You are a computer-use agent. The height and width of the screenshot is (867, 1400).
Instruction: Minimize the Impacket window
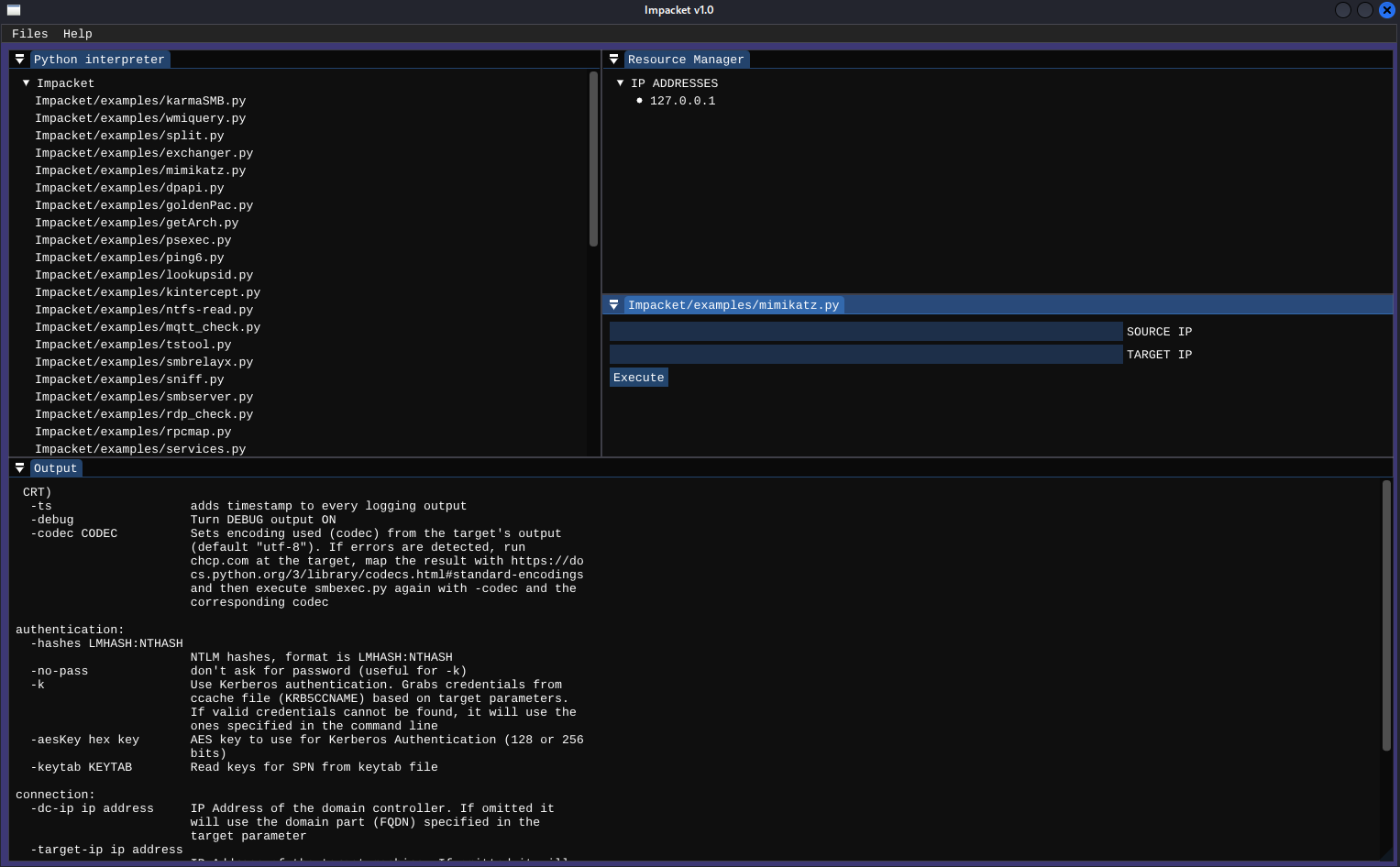1343,10
